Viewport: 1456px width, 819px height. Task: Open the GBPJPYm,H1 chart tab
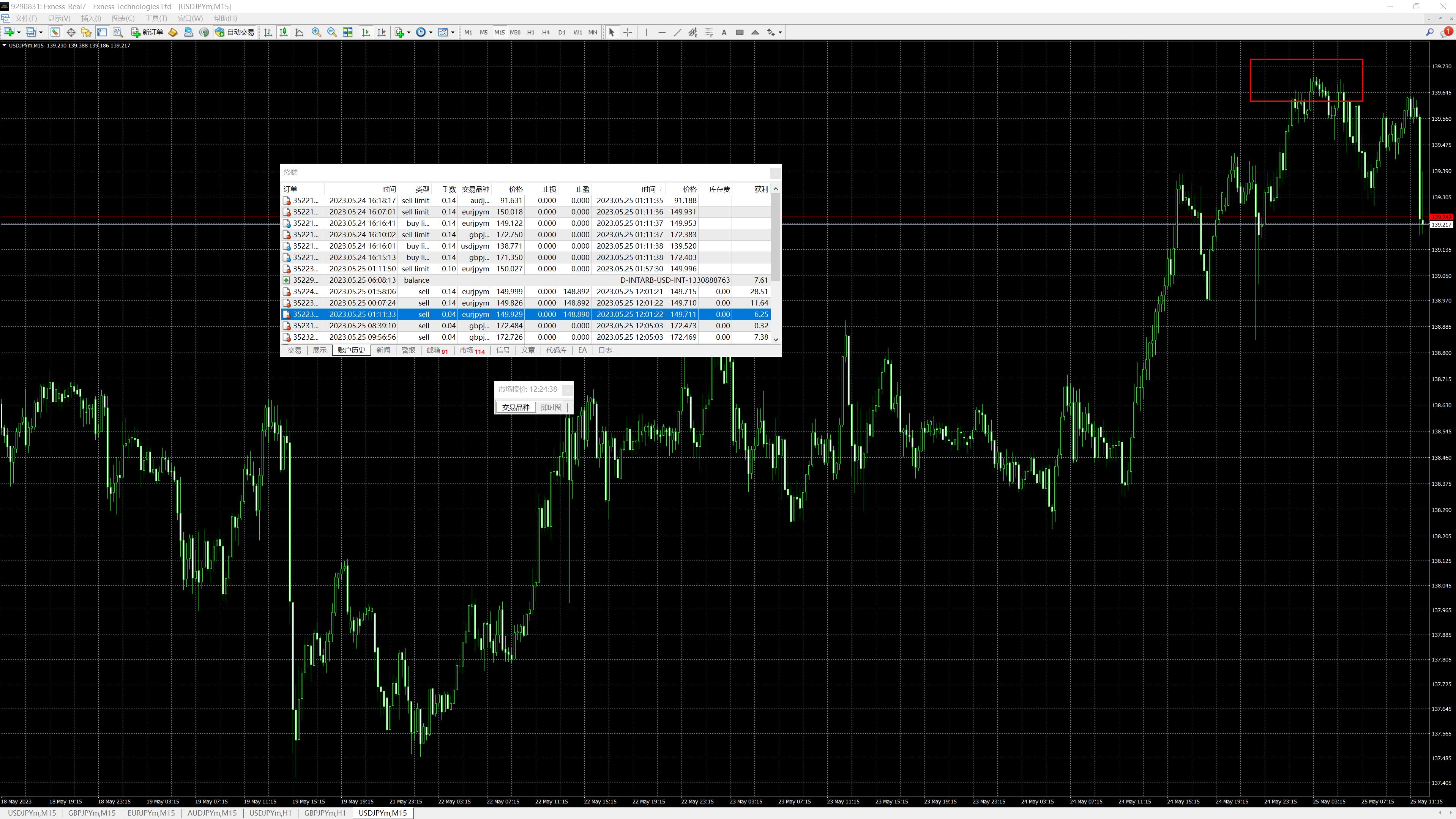click(325, 813)
